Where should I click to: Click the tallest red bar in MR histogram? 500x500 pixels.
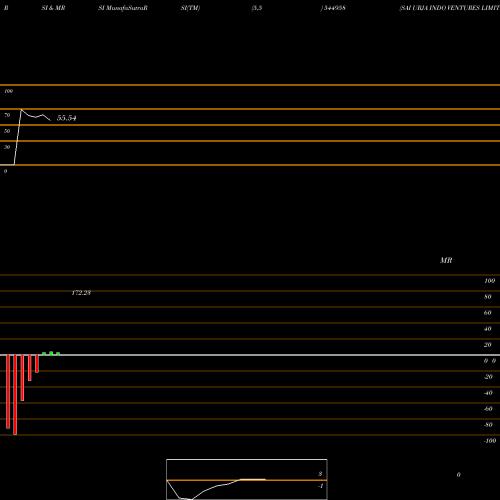[15, 395]
